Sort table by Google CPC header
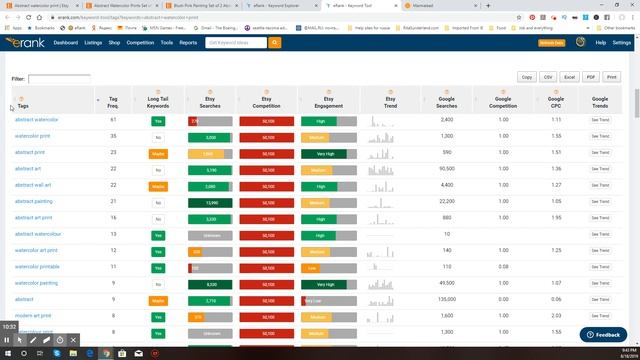 (x=556, y=102)
